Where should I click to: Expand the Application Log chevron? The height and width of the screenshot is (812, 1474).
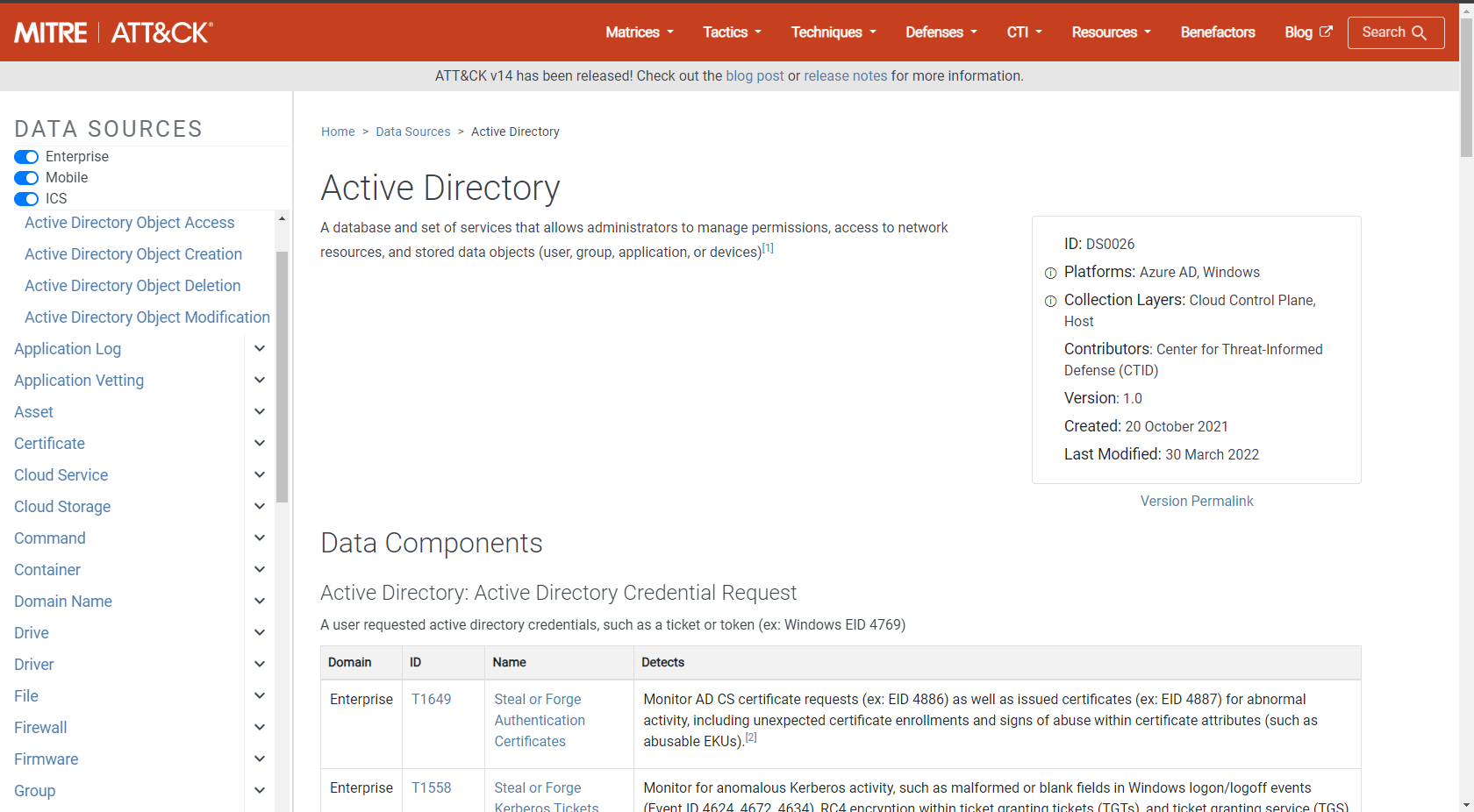tap(260, 348)
